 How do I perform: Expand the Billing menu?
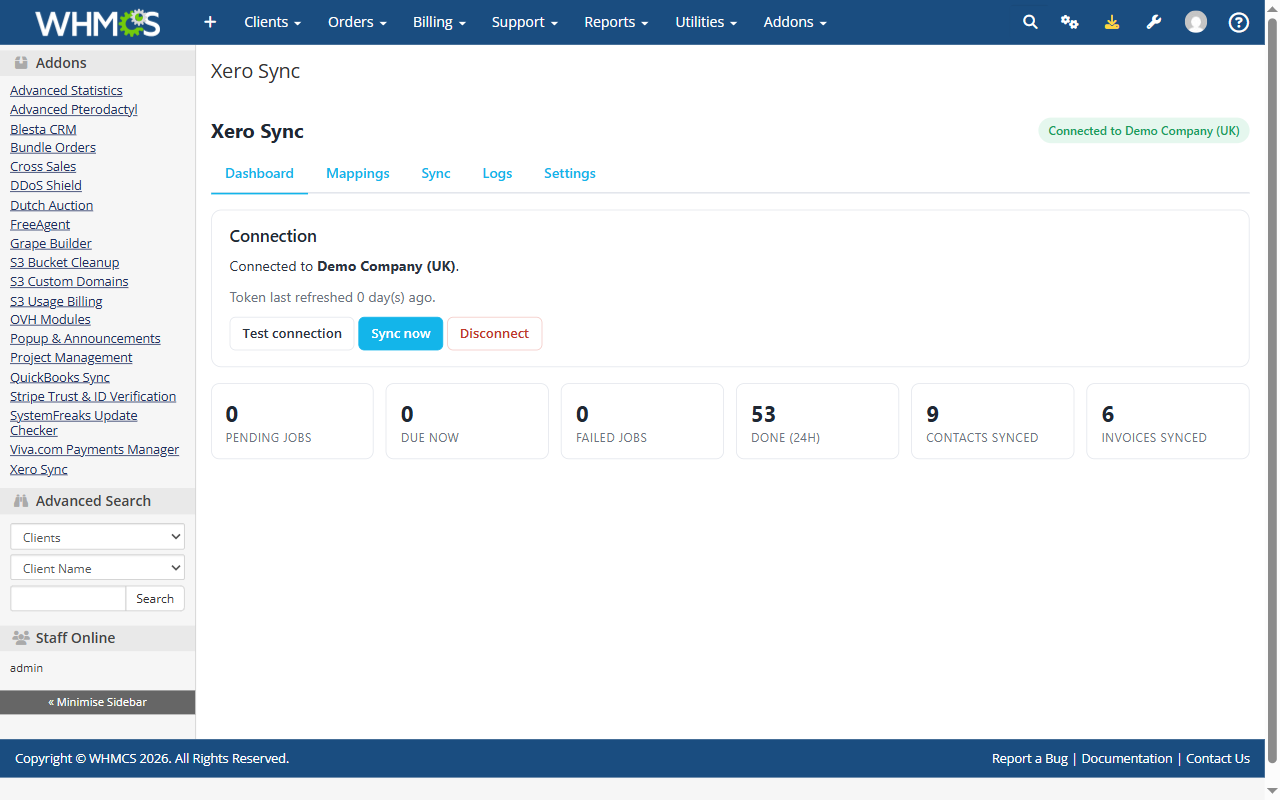tap(439, 22)
